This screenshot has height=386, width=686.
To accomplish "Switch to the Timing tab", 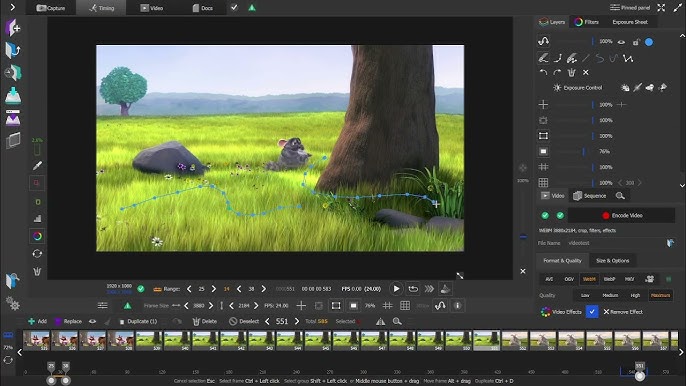I will (101, 8).
